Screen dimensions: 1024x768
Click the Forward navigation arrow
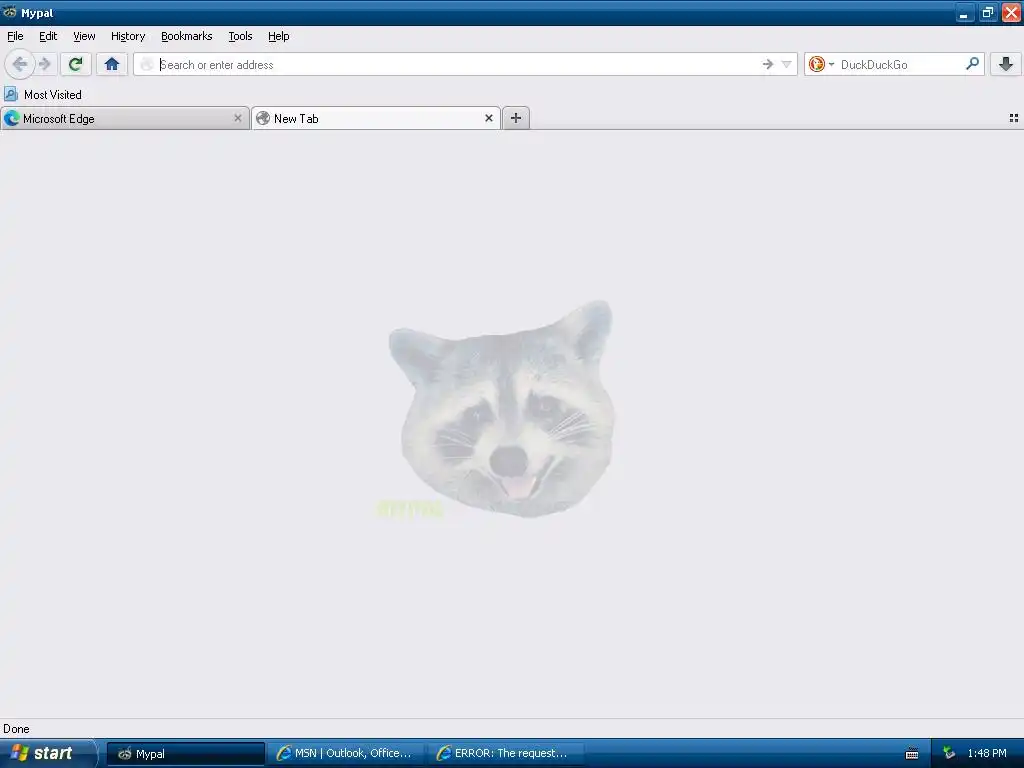[x=44, y=64]
